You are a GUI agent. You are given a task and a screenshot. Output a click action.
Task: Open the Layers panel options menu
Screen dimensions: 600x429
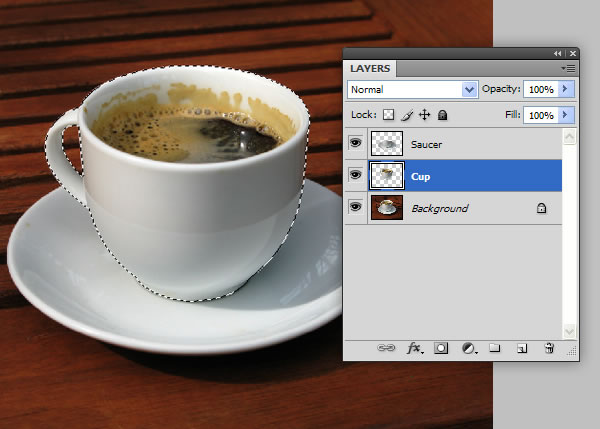point(568,68)
